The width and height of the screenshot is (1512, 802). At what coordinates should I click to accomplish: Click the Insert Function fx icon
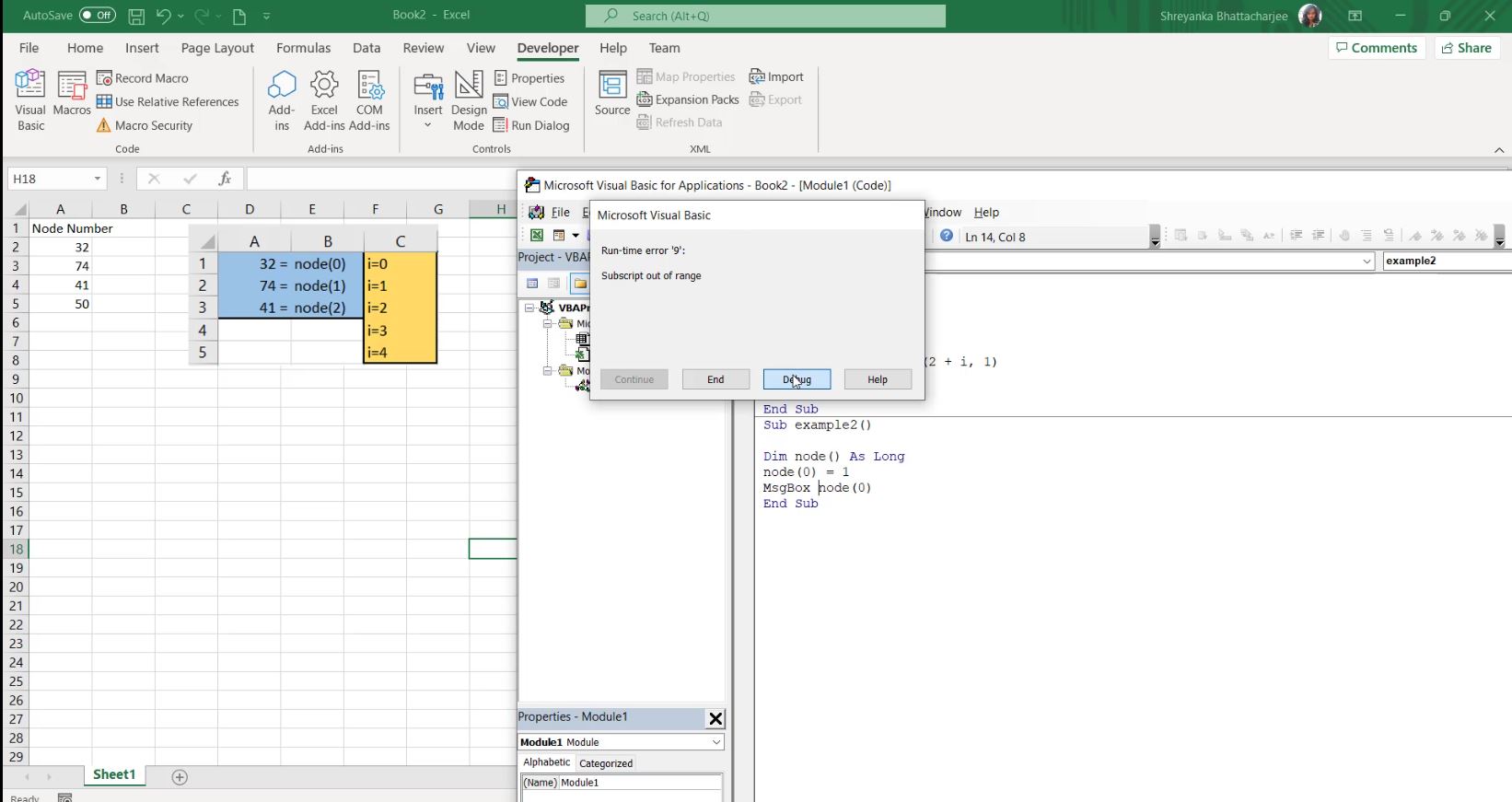coord(224,179)
